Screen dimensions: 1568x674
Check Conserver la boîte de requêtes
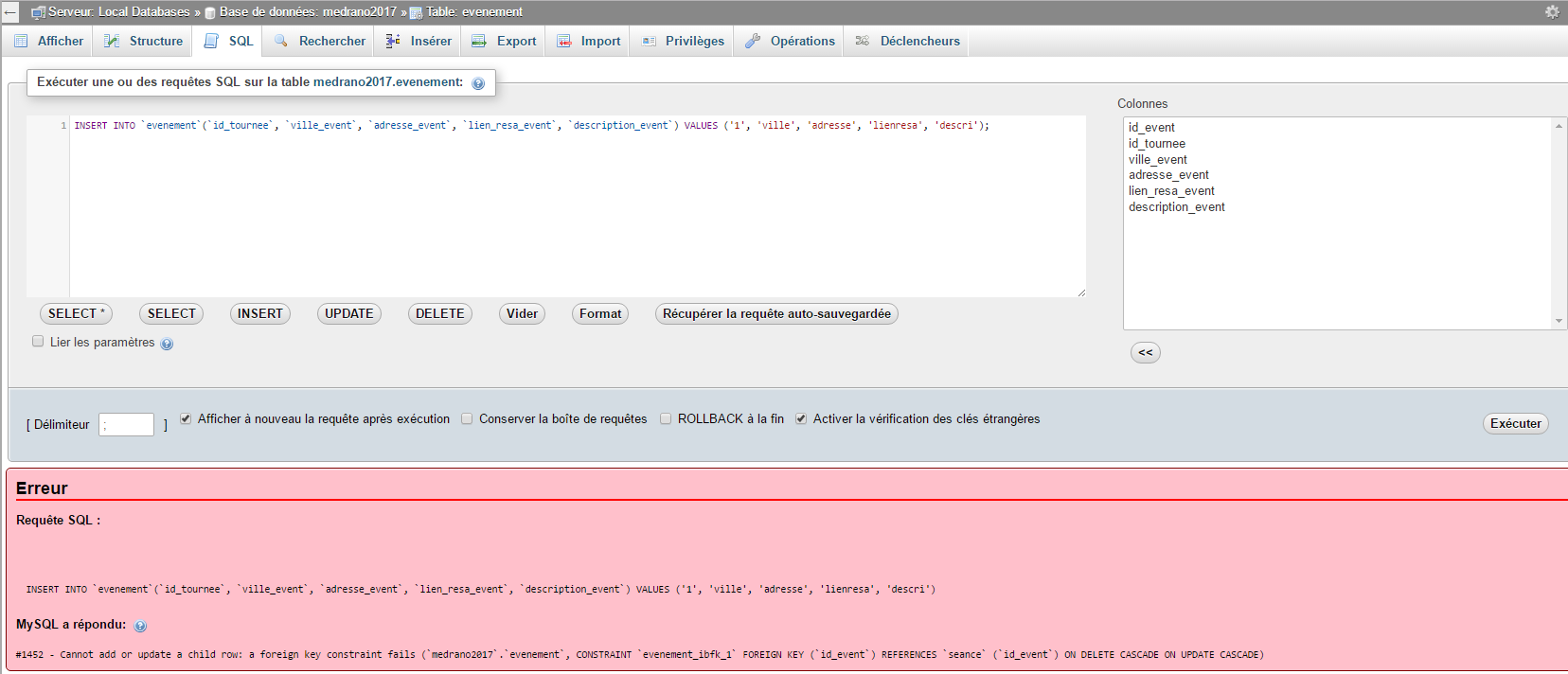[467, 418]
